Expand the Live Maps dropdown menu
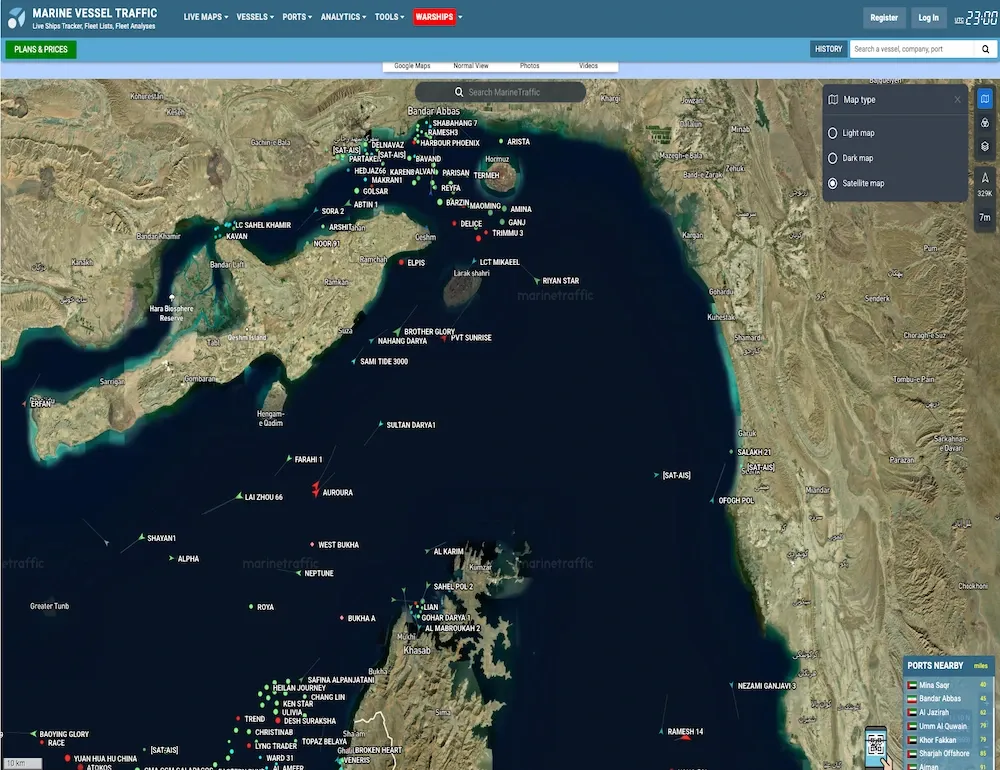Image resolution: width=1000 pixels, height=770 pixels. (205, 17)
